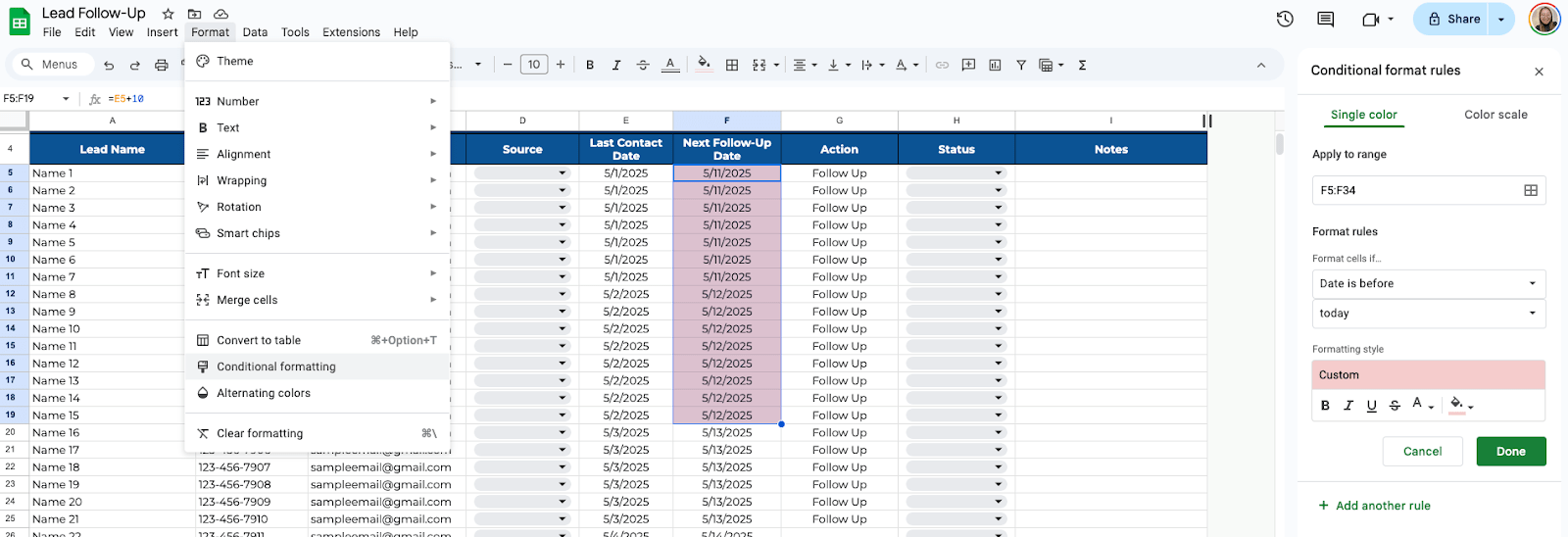Toggle italic in the main toolbar
This screenshot has width=1568, height=537.
tap(616, 65)
